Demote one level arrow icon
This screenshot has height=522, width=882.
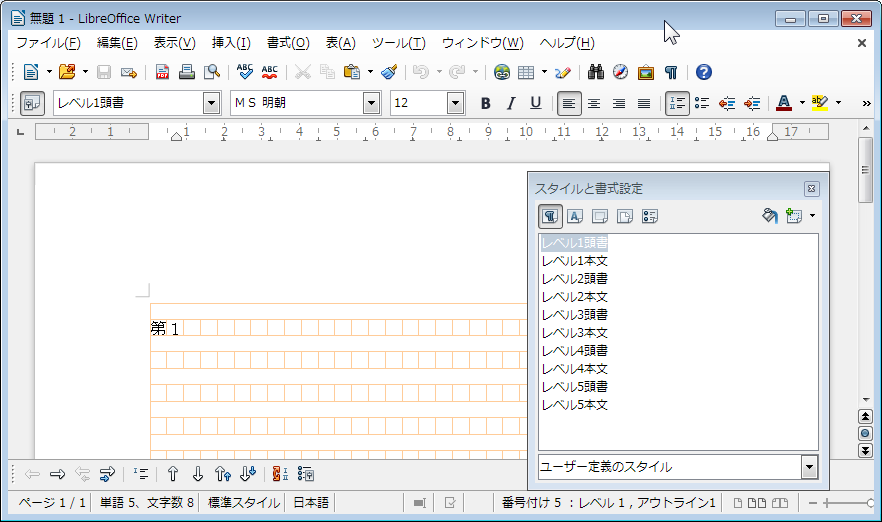click(x=57, y=474)
